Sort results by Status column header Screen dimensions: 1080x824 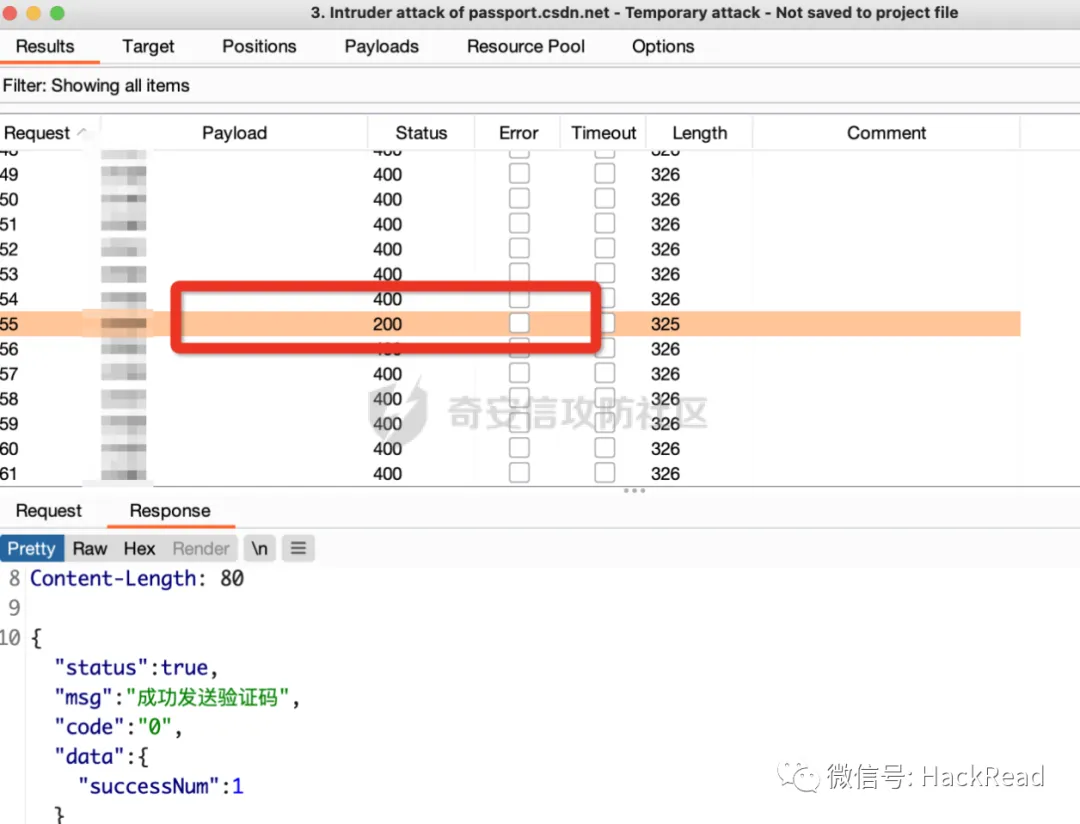[x=421, y=133]
